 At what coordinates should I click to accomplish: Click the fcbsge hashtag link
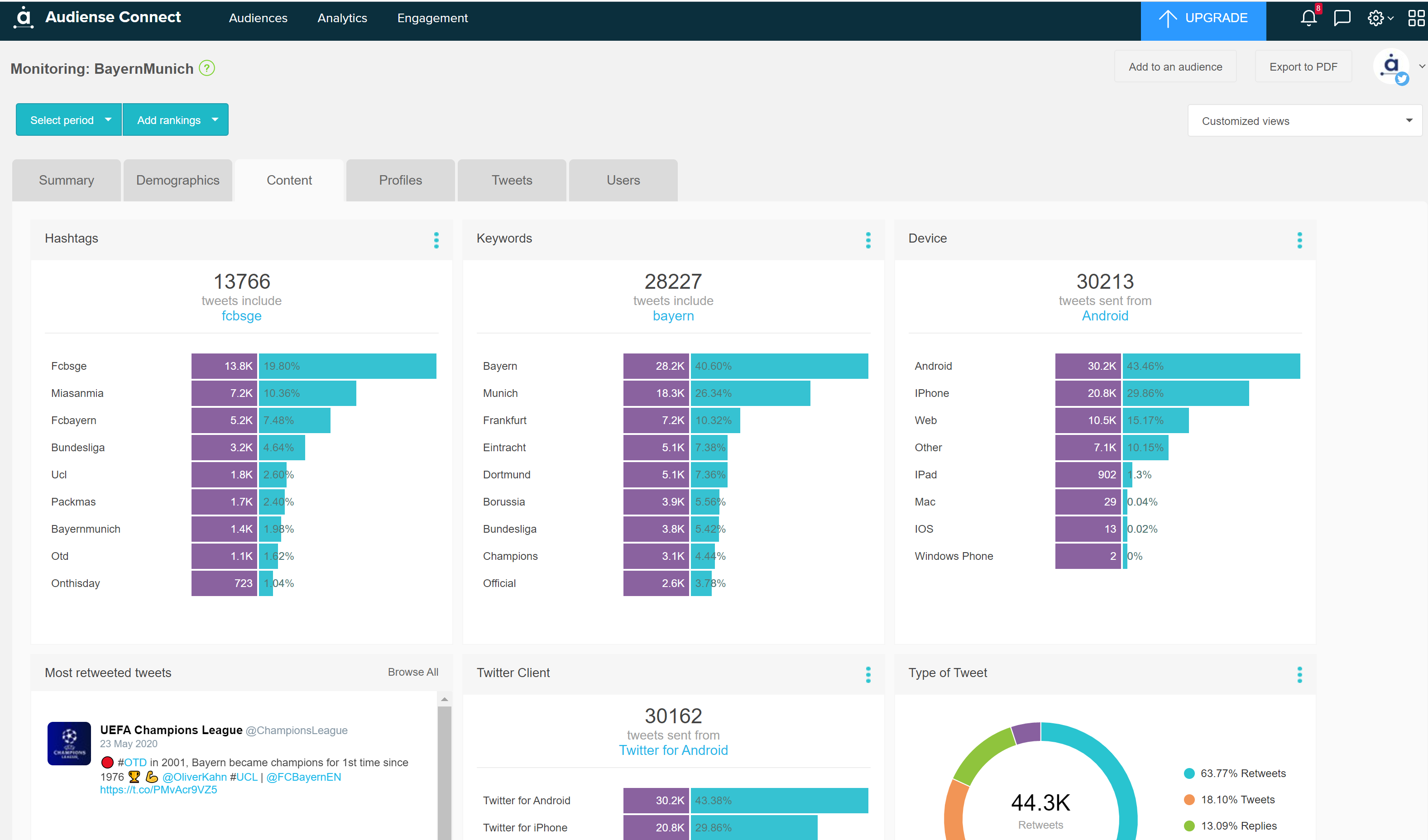[x=241, y=315]
